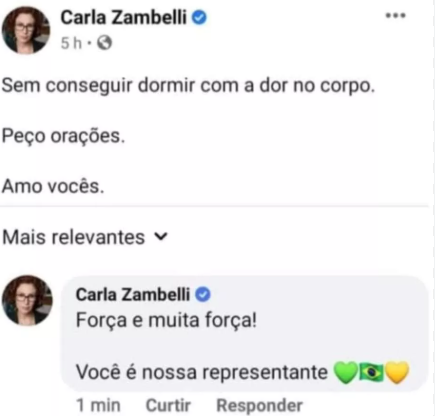Open the Mais relevantes comment sorting dropdown
The height and width of the screenshot is (416, 435).
[85, 237]
